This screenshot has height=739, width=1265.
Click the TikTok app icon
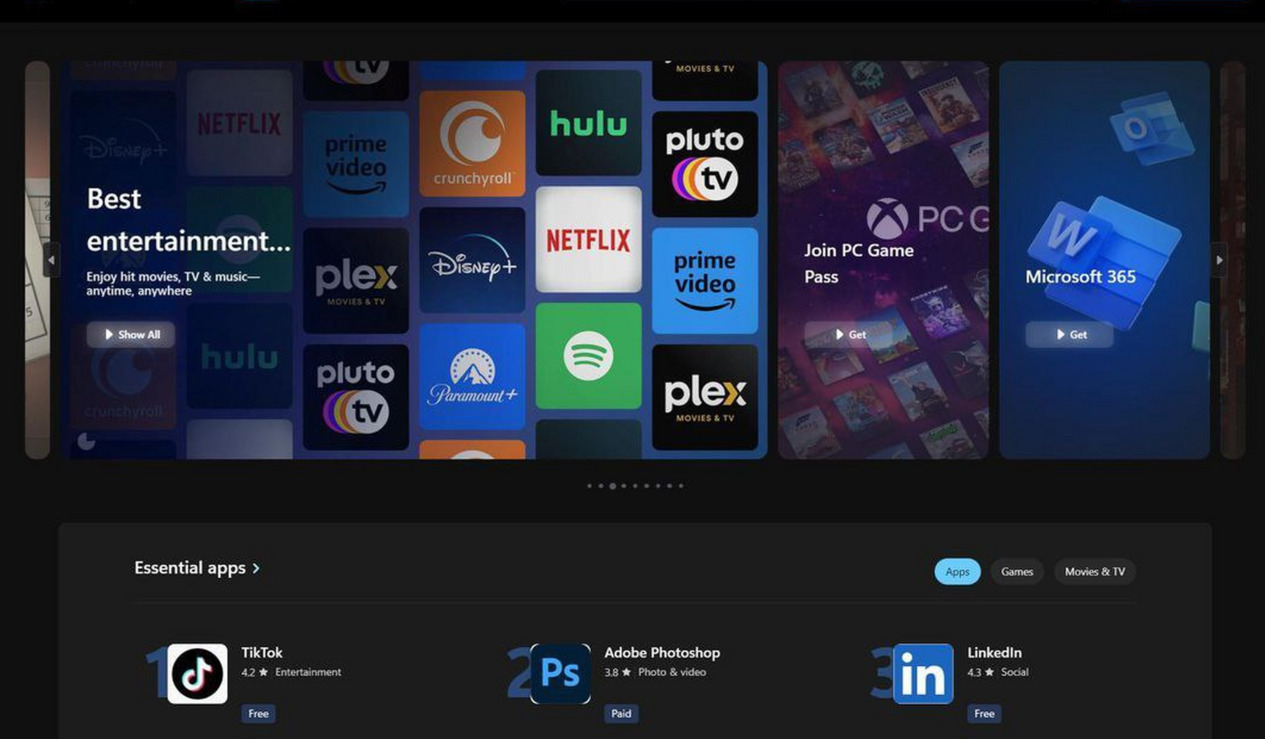(197, 673)
